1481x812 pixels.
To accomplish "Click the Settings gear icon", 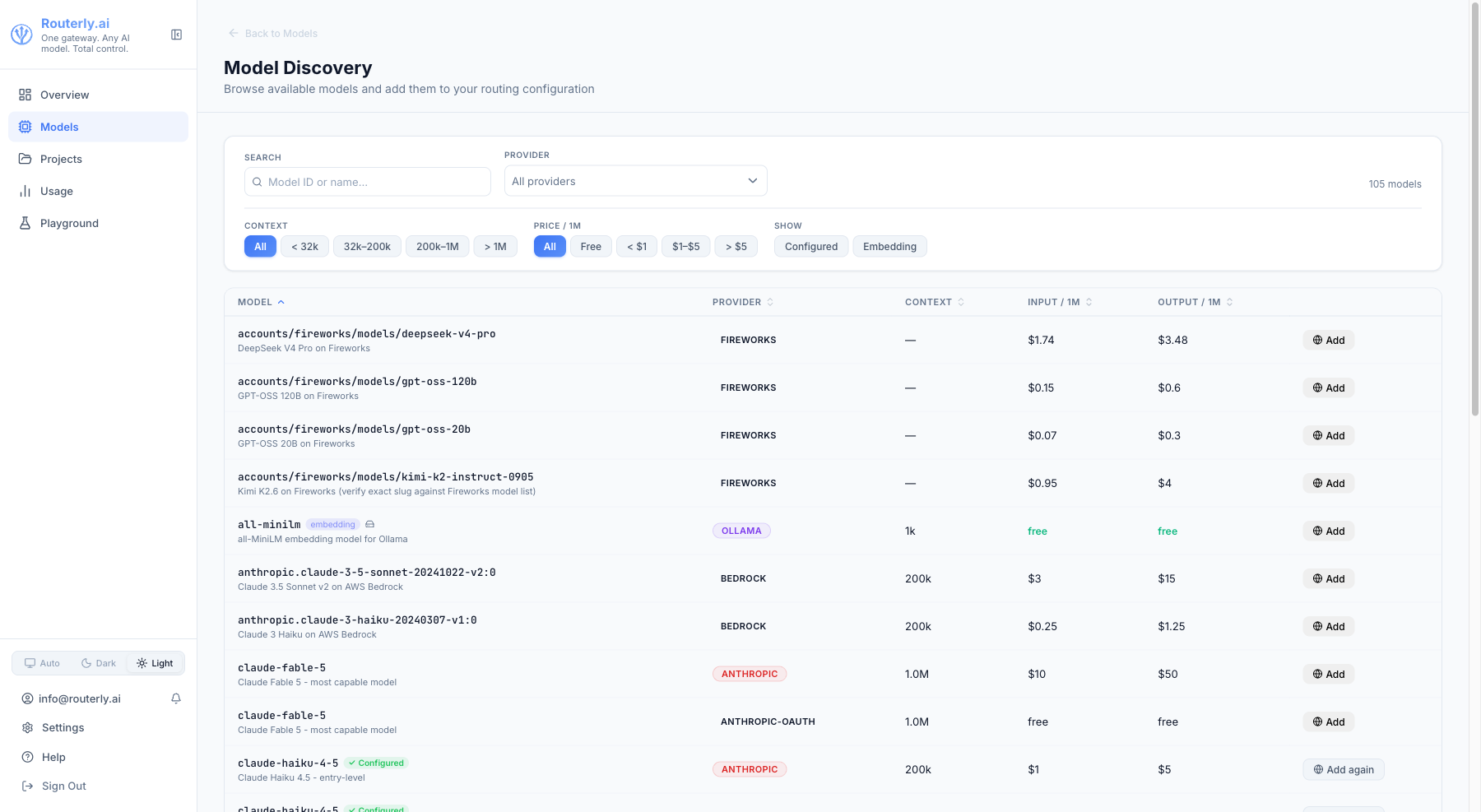I will [x=27, y=728].
